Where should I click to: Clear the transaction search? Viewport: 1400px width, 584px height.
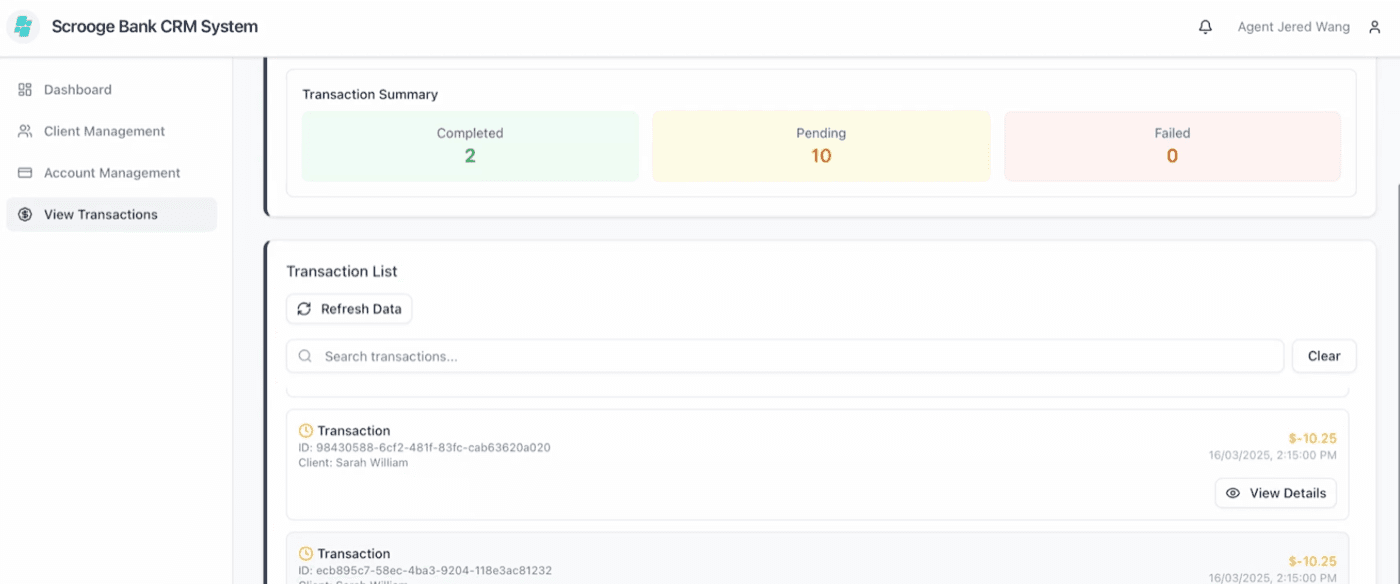click(x=1324, y=356)
